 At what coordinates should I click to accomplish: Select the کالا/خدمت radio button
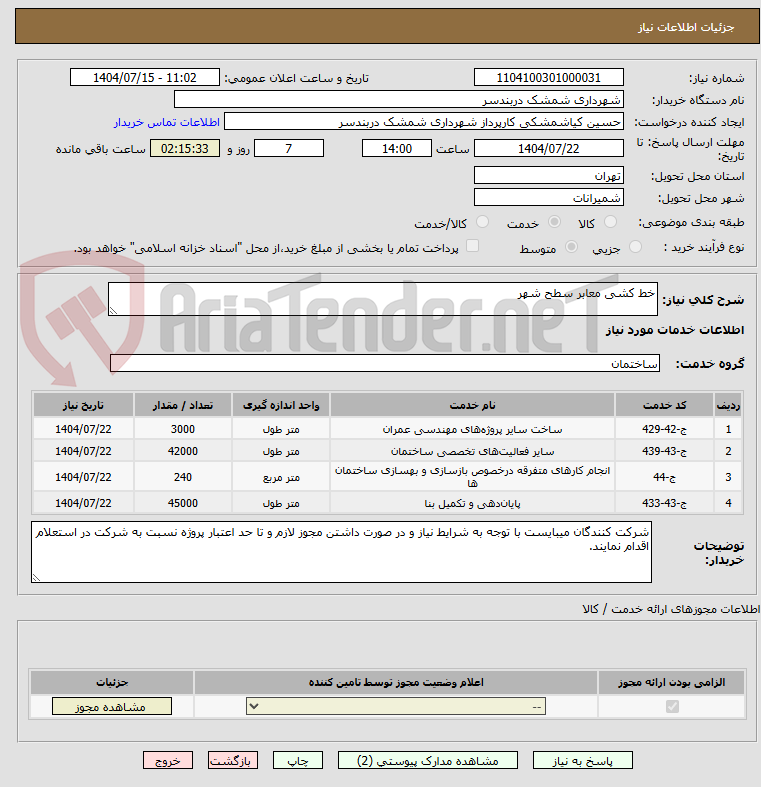482,222
